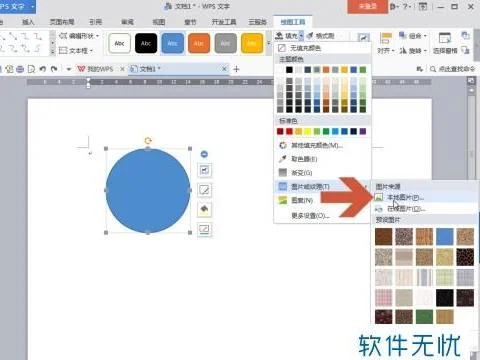Click the red login button in title bar
Viewport: 480px width, 360px height.
[367, 6]
